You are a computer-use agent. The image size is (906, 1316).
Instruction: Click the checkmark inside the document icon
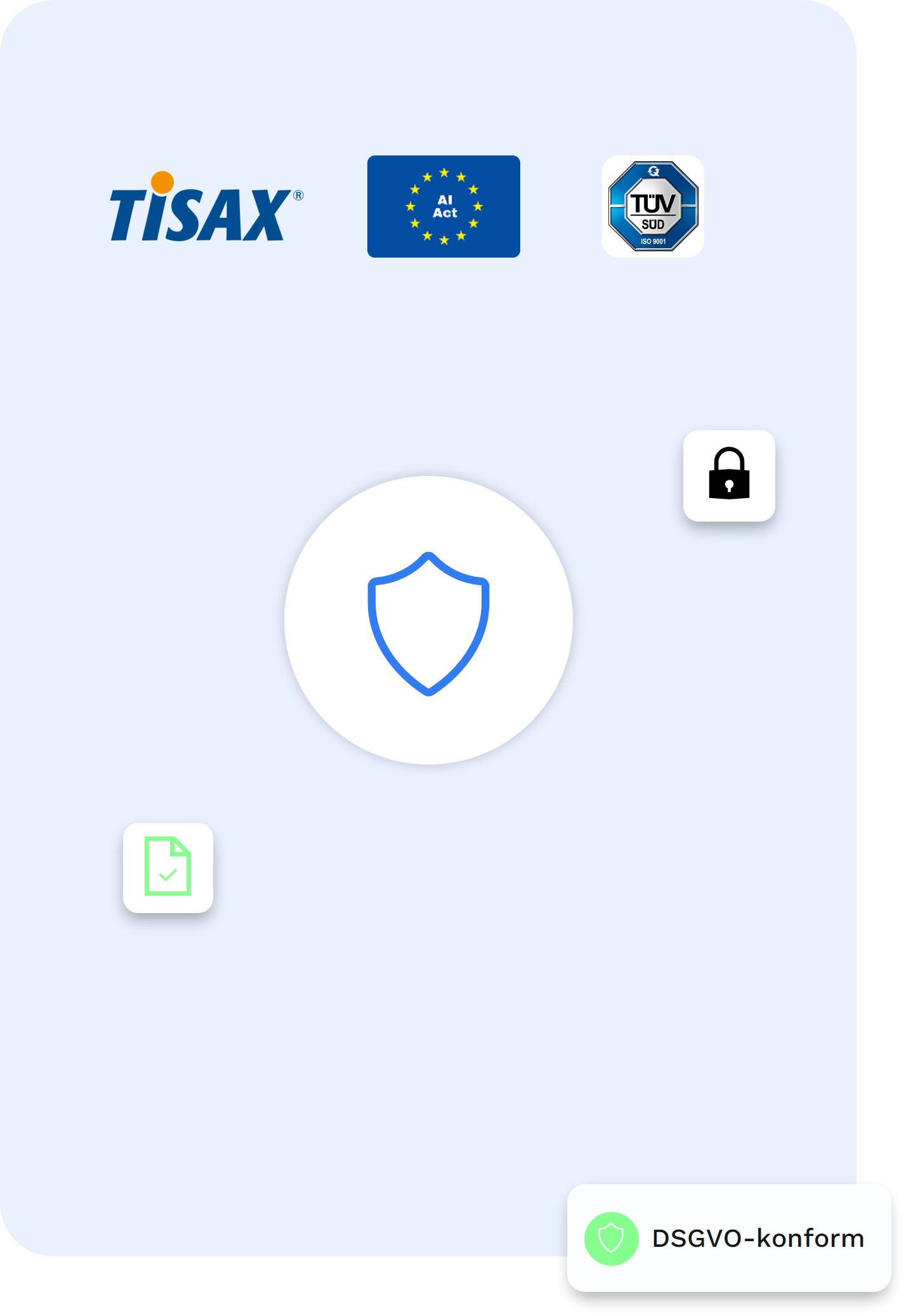(x=168, y=875)
